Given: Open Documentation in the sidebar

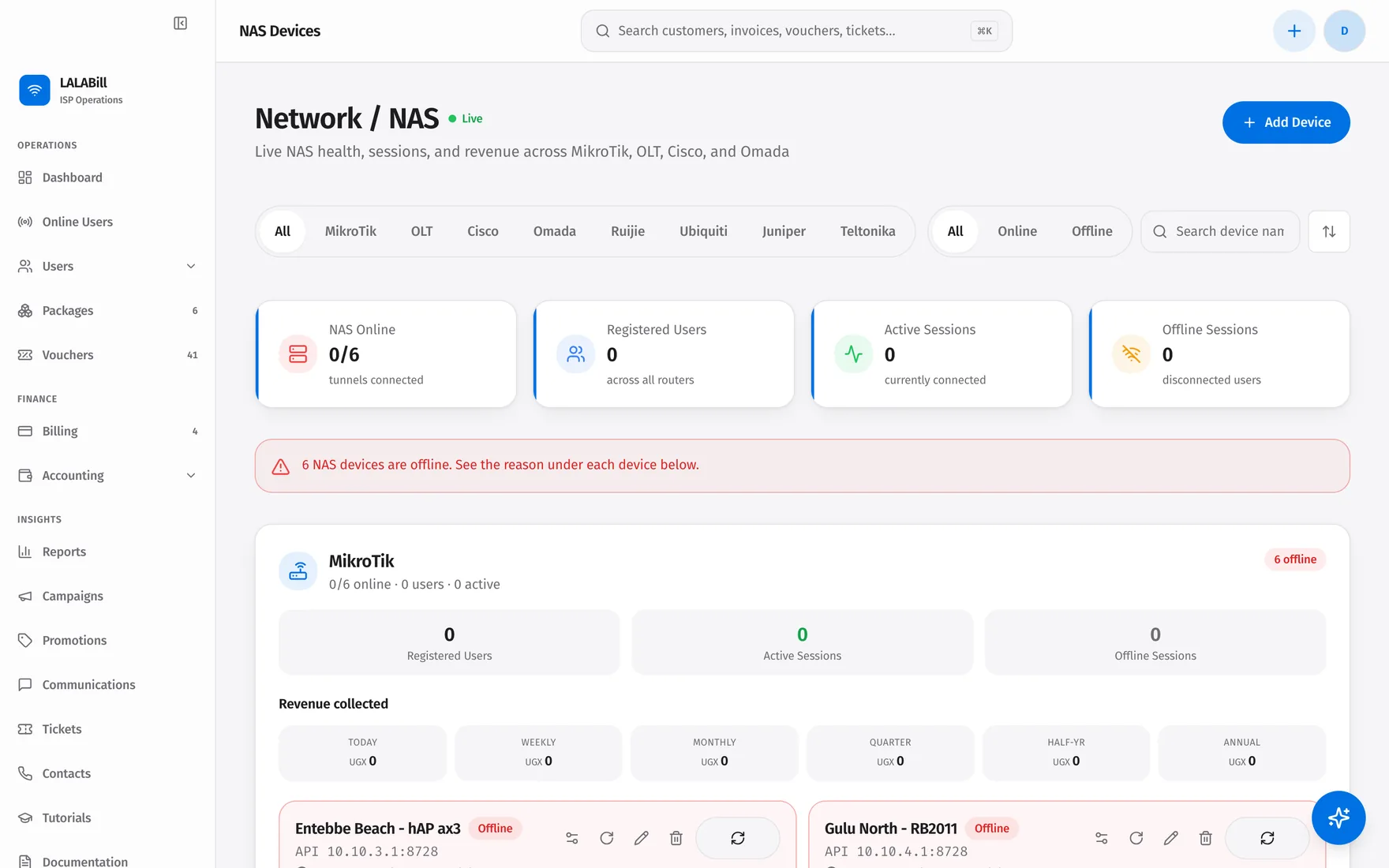Looking at the screenshot, I should pyautogui.click(x=107, y=861).
